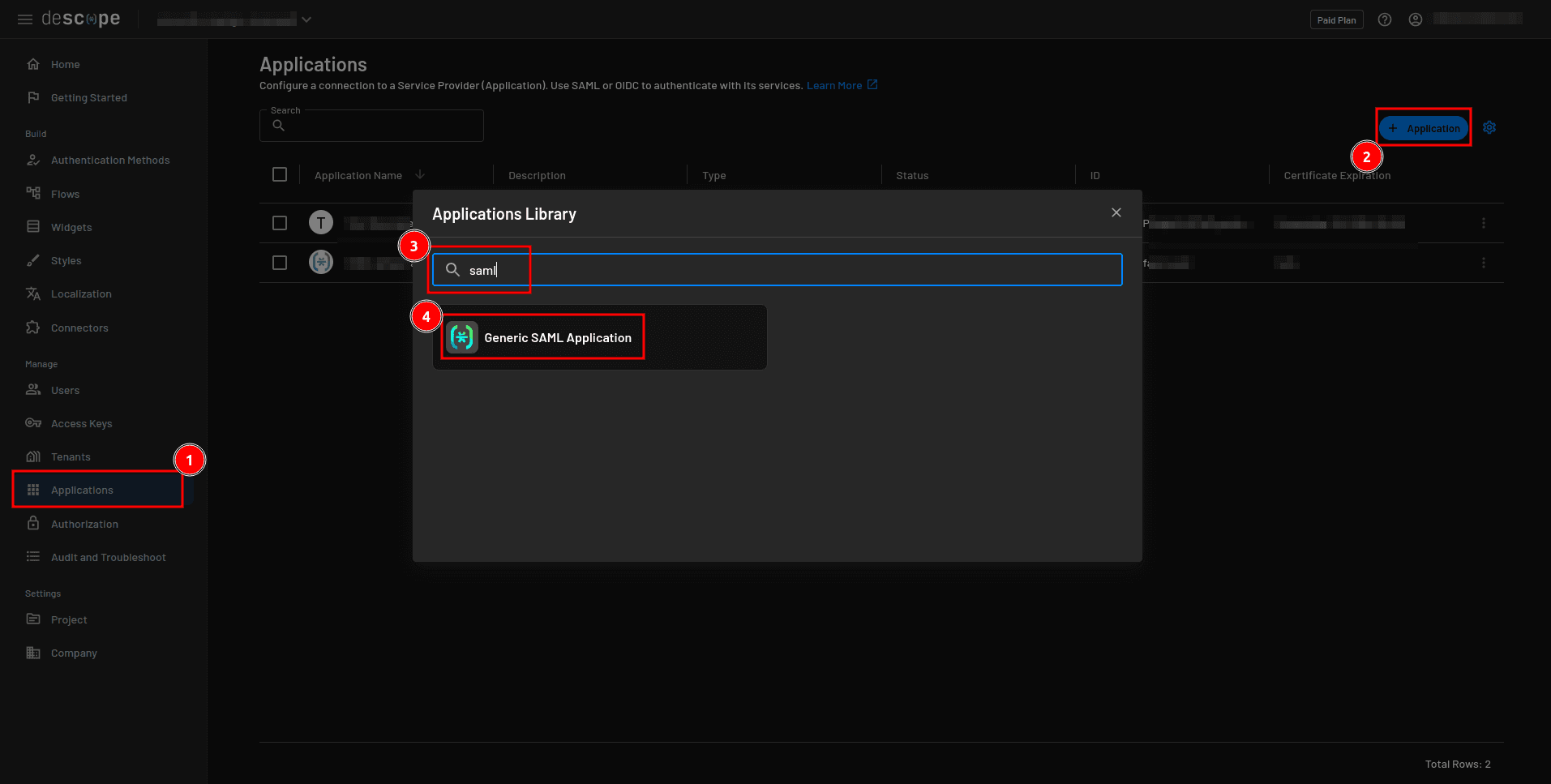Open the help question mark icon
Viewport: 1551px width, 784px height.
tap(1385, 20)
